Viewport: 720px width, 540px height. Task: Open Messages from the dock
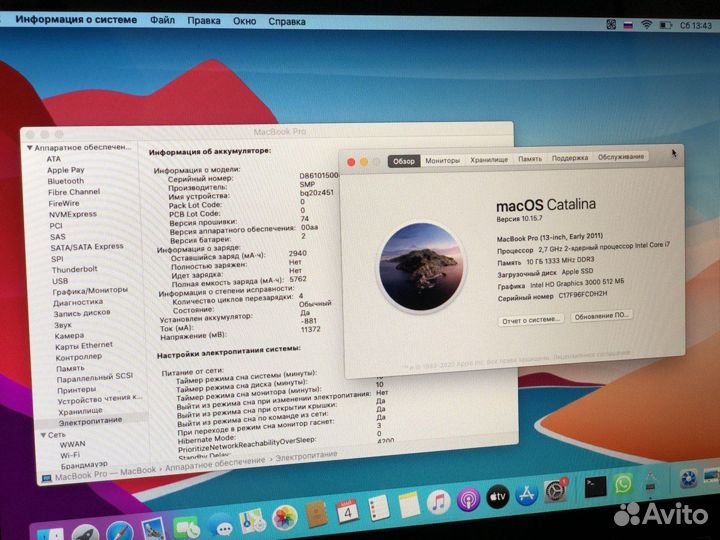(x=219, y=525)
